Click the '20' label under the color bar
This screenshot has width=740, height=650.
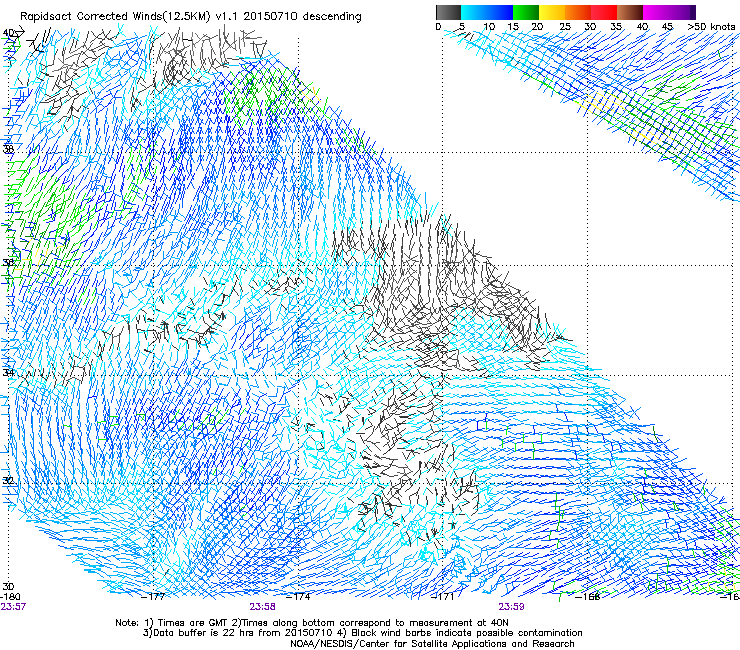point(537,27)
